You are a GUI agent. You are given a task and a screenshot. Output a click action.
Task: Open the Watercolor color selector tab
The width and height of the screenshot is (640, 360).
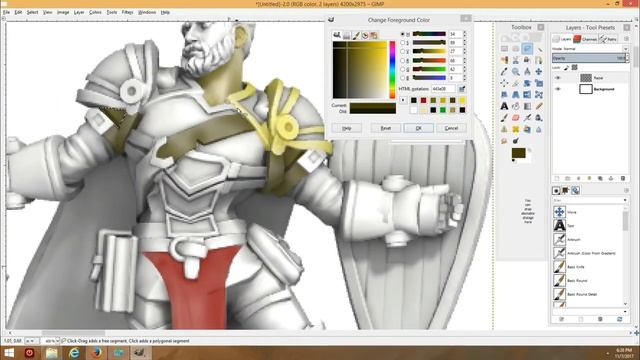click(x=356, y=36)
